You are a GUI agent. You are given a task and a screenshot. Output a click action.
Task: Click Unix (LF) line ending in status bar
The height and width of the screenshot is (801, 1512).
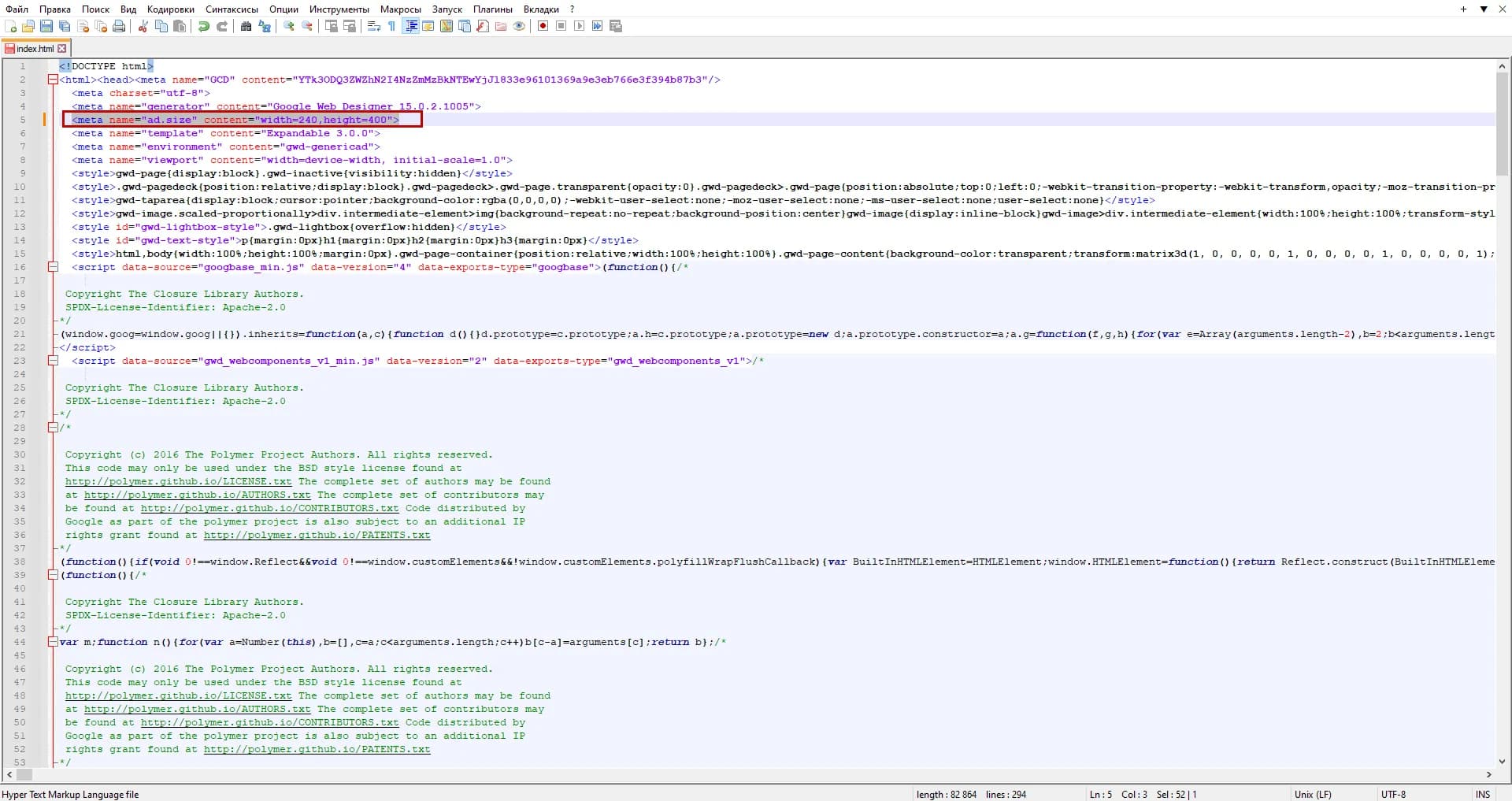pos(1313,794)
